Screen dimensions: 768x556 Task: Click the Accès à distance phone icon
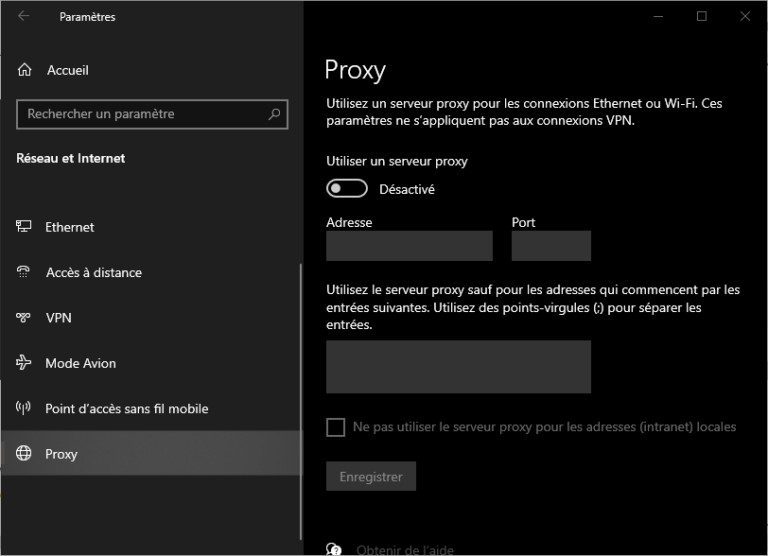[x=24, y=272]
